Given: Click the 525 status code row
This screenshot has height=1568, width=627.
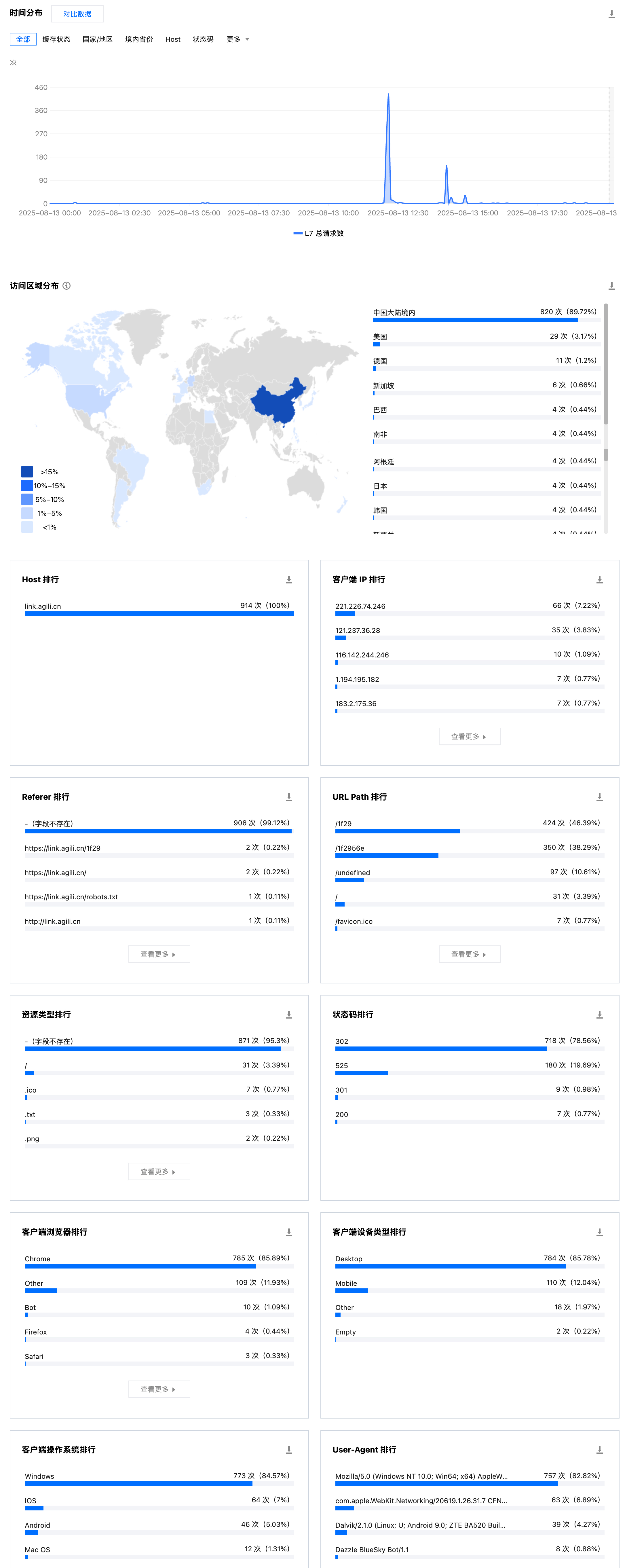Looking at the screenshot, I should (x=469, y=1068).
